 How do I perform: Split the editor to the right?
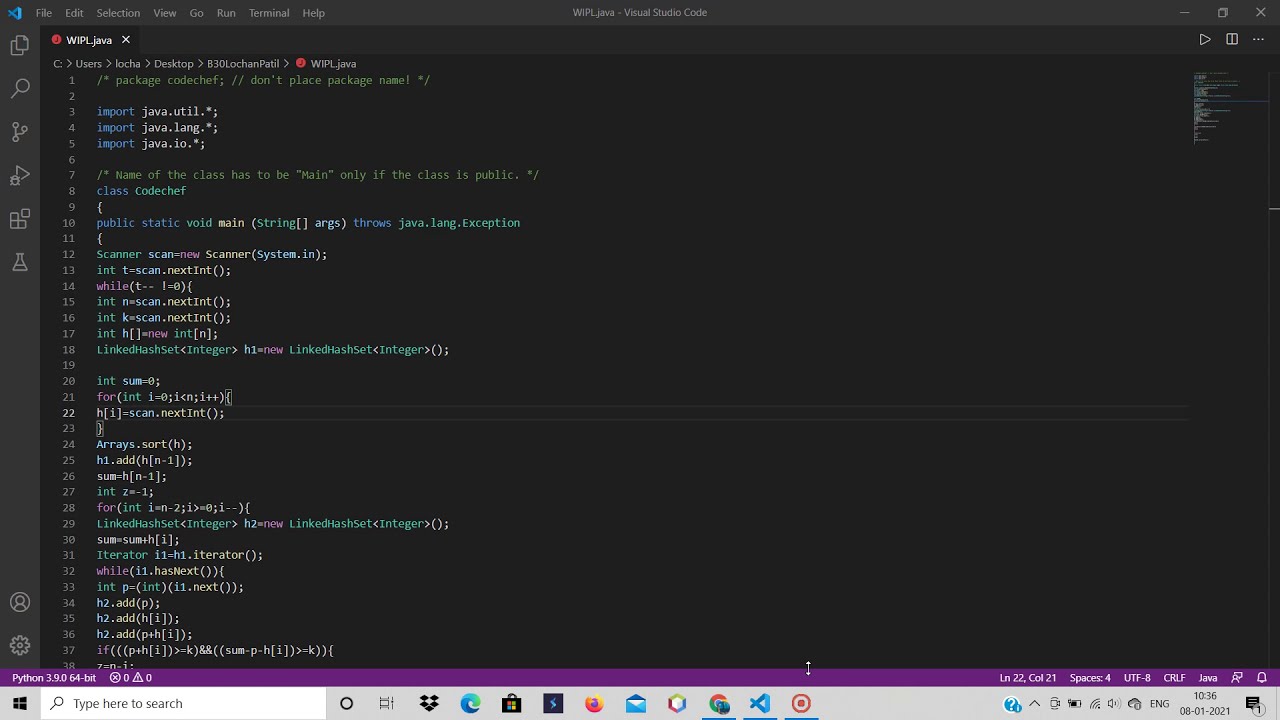1232,40
